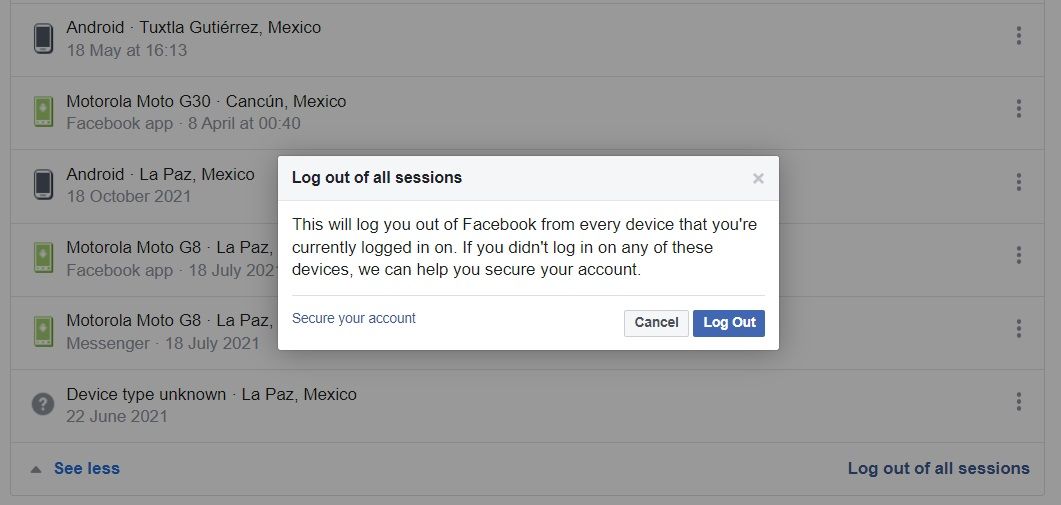Viewport: 1061px width, 505px height.
Task: Click the question mark unknown device icon
Action: (43, 404)
